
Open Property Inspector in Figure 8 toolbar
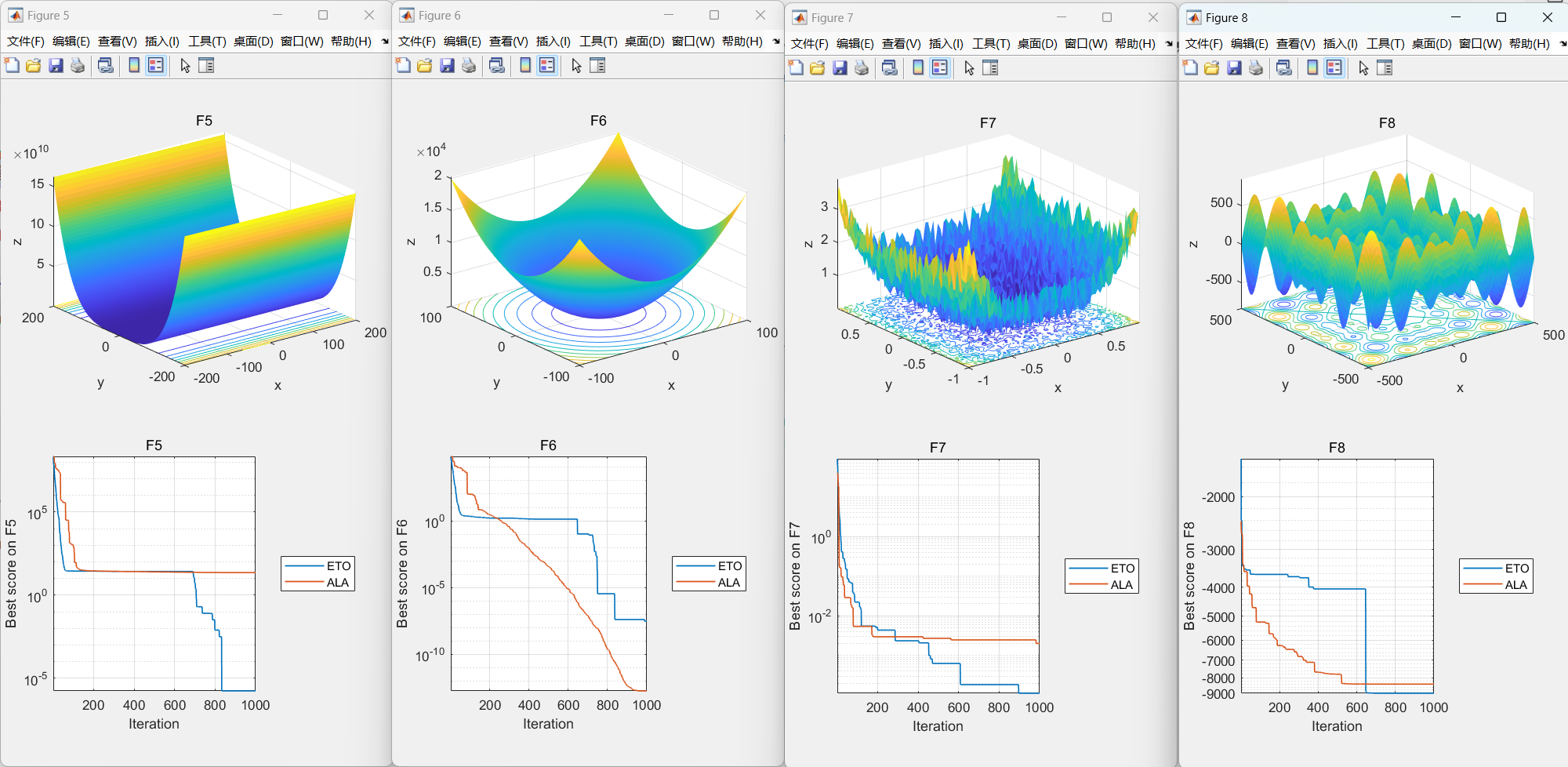tap(1385, 67)
